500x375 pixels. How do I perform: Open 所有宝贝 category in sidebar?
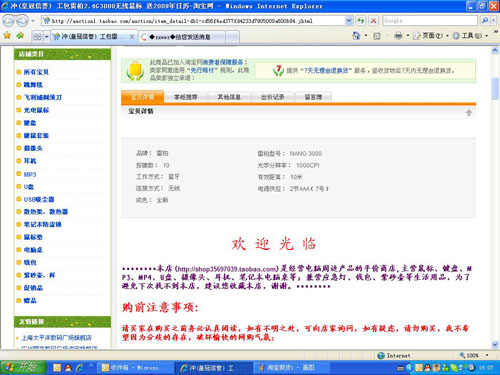pos(36,72)
